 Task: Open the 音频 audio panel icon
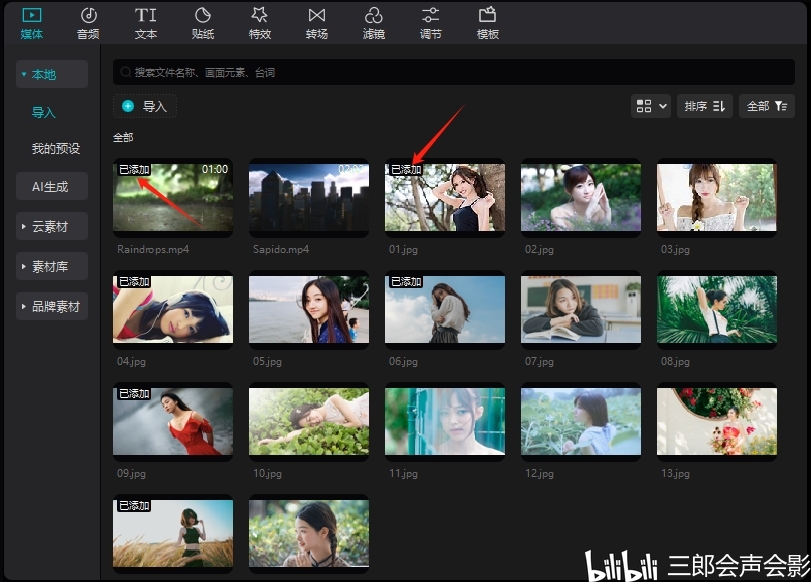[x=88, y=23]
